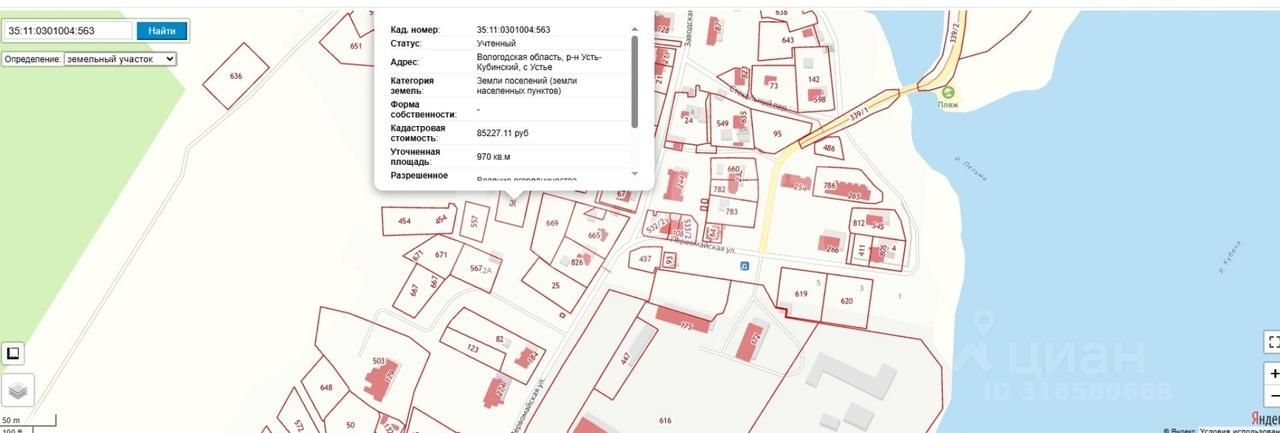Click the Найти search button
This screenshot has width=1280, height=433.
tap(162, 31)
